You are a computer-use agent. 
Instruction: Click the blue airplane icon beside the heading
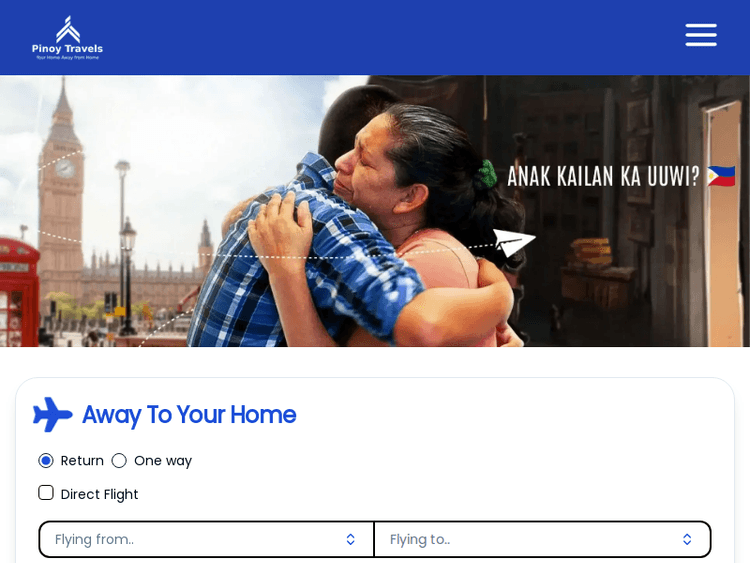tap(53, 414)
